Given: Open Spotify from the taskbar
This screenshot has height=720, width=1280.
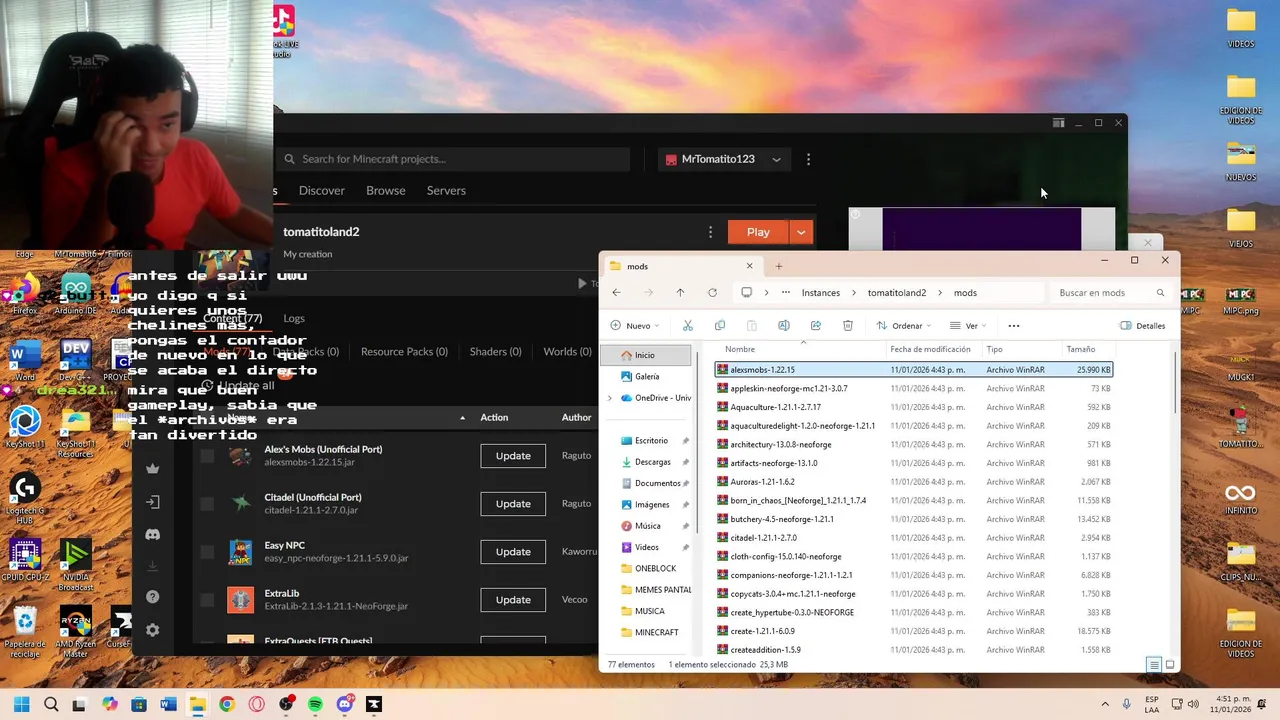Looking at the screenshot, I should coord(315,704).
